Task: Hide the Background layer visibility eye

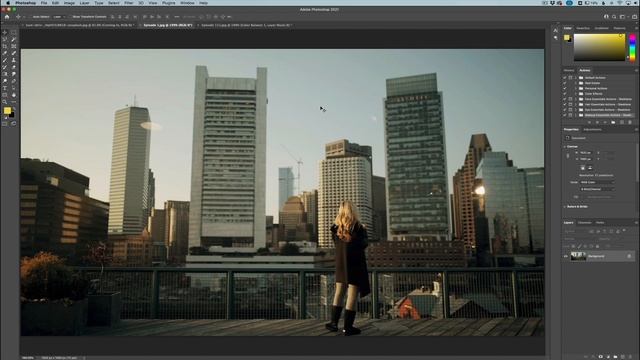Action: [566, 256]
